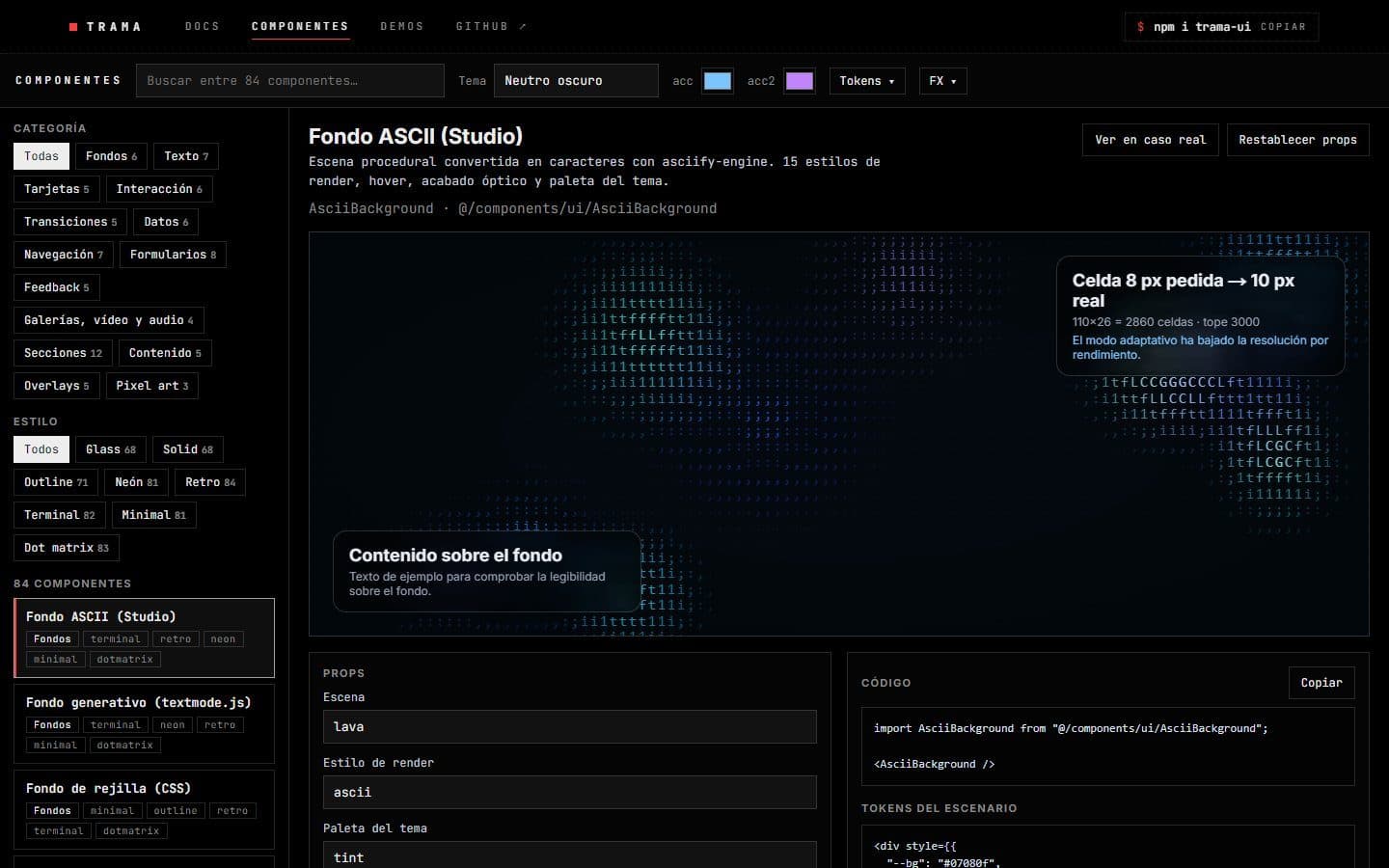This screenshot has width=1389, height=868.
Task: Open the COMPONENTES nav tab
Action: click(x=300, y=27)
